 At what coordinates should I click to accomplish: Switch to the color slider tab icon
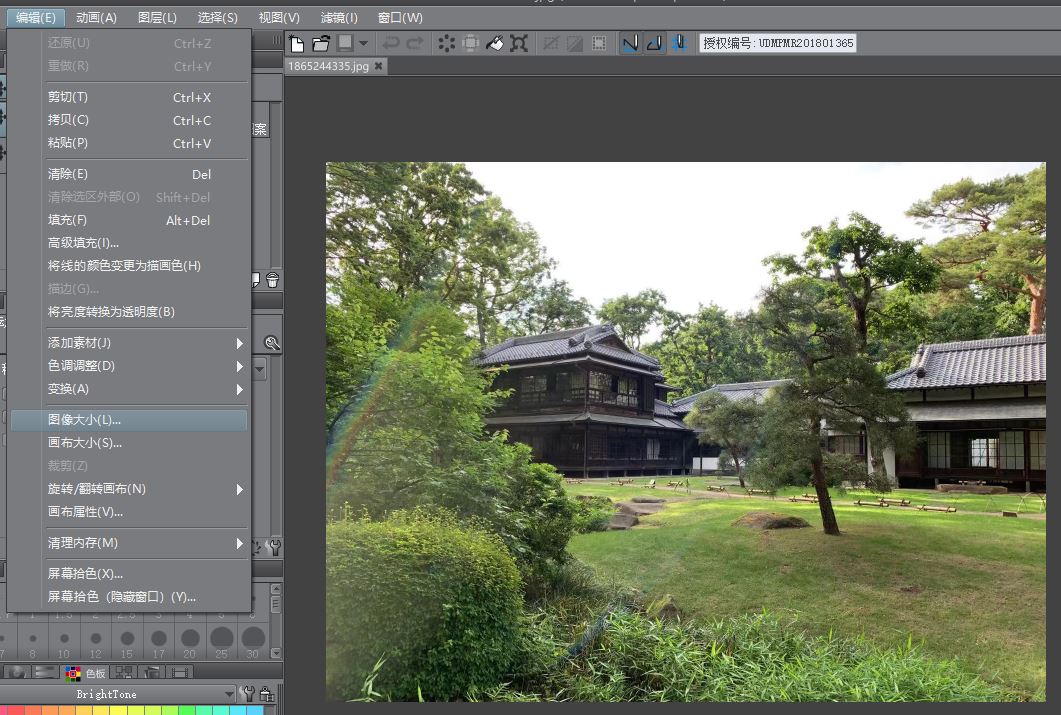(x=45, y=672)
